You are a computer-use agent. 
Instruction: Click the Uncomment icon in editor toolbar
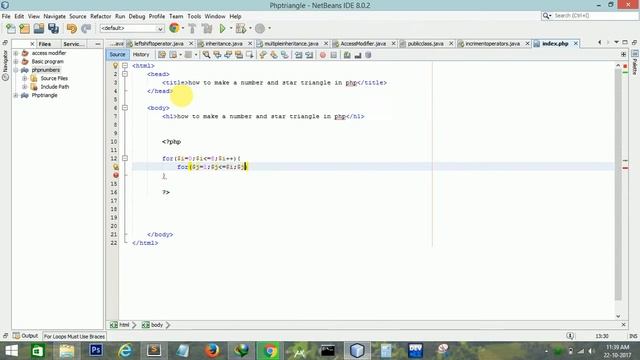click(358, 55)
